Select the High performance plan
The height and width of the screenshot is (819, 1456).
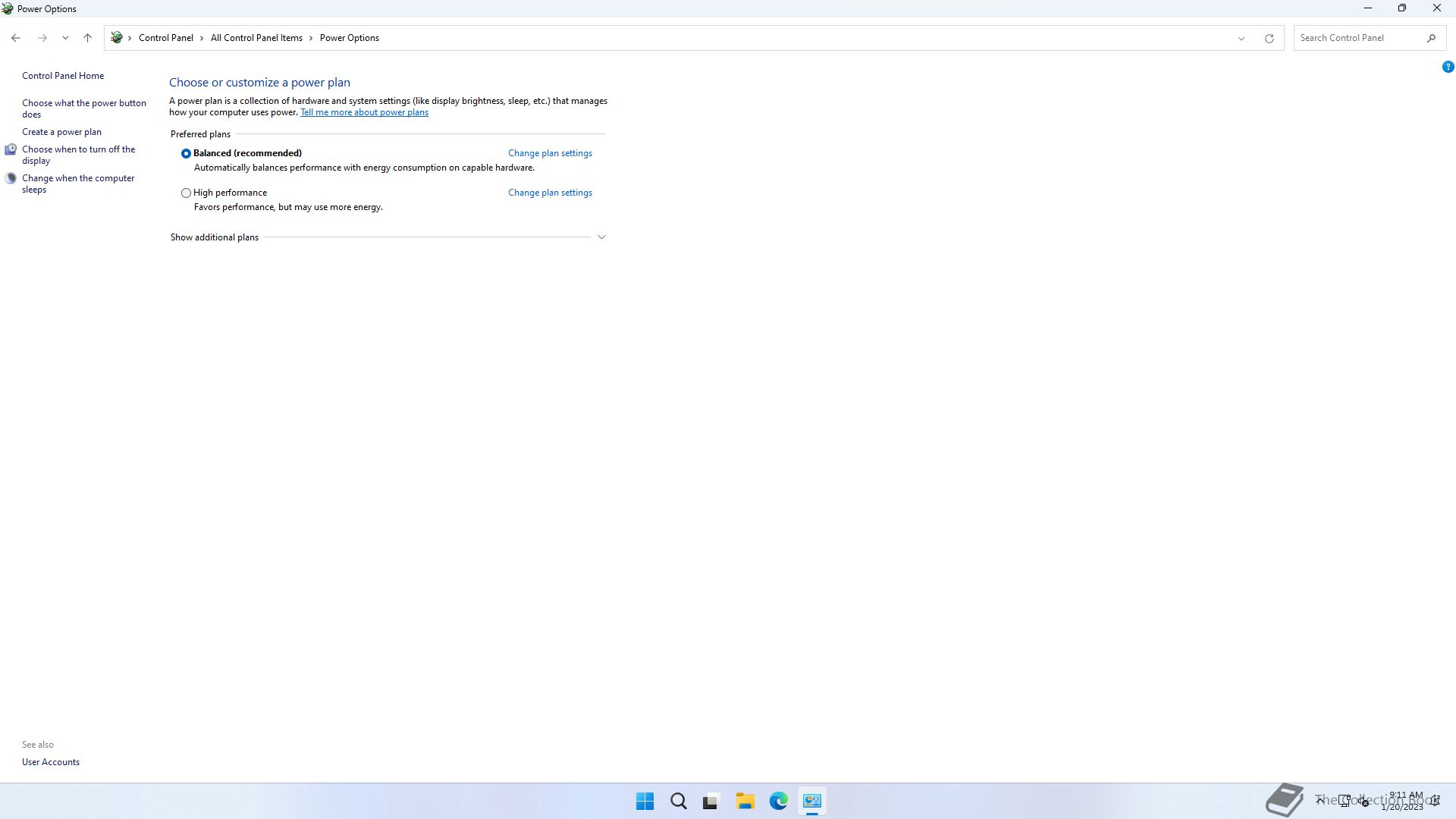[x=186, y=193]
